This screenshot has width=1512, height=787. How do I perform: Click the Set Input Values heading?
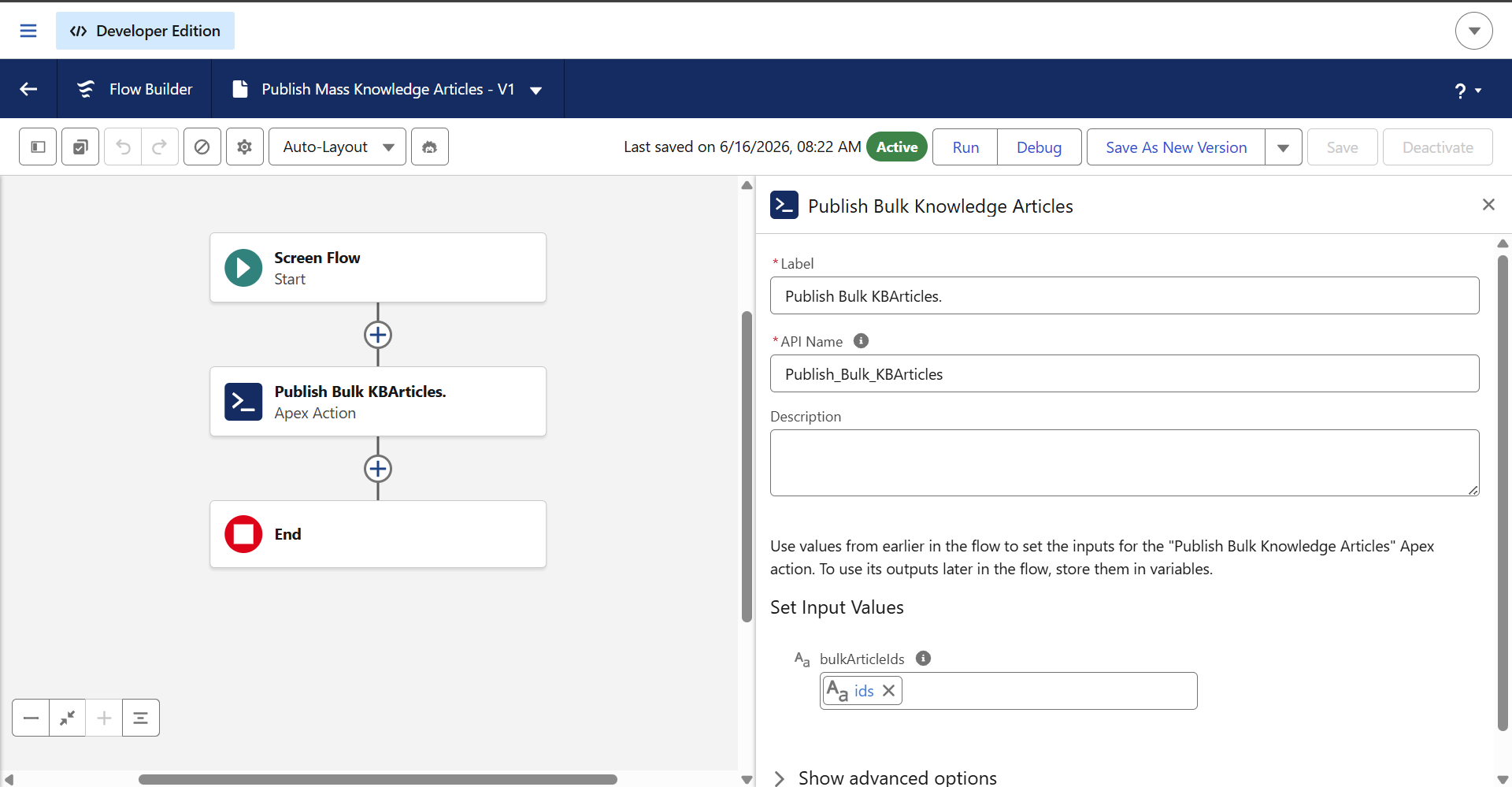pyautogui.click(x=837, y=607)
